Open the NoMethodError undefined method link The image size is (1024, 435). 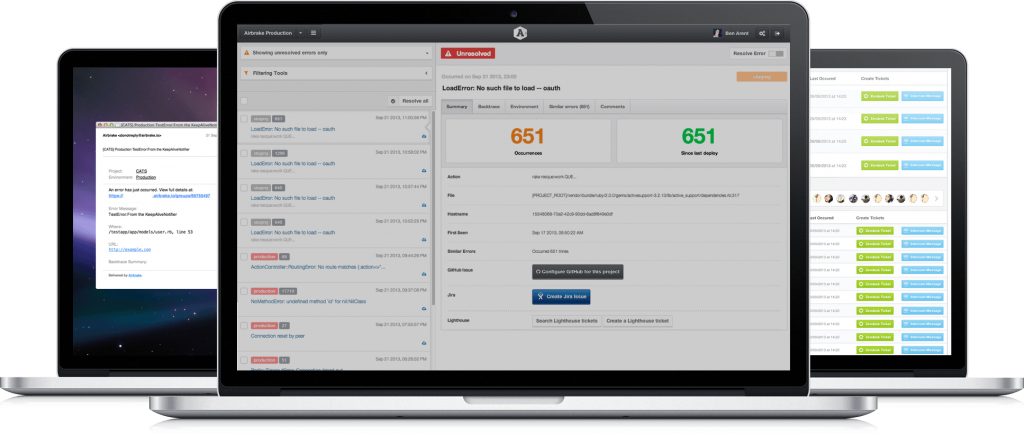tap(308, 301)
